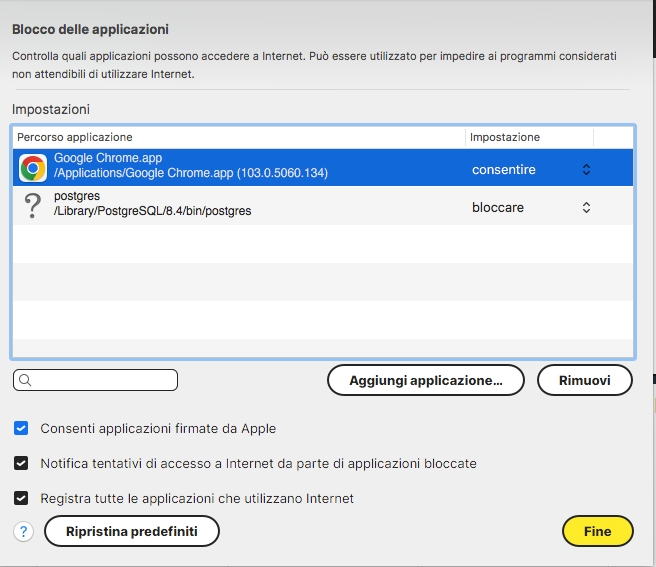Viewport: 656px width, 567px height.
Task: Open help with the question mark button
Action: click(23, 531)
